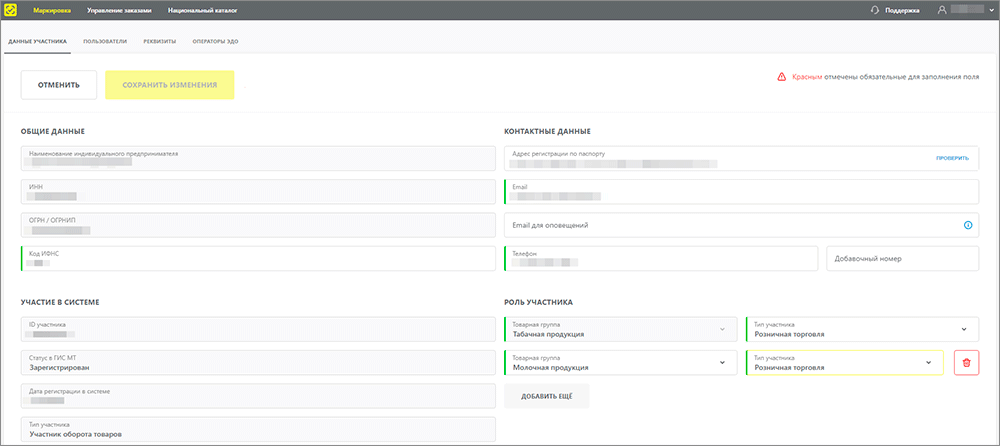Click the Общие данные heading

tap(53, 131)
